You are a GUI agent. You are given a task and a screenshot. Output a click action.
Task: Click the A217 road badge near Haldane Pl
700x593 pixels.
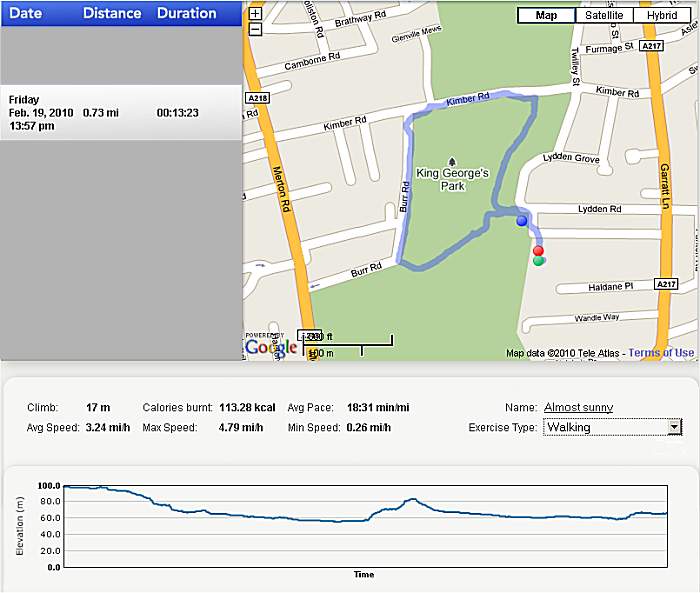pos(667,284)
